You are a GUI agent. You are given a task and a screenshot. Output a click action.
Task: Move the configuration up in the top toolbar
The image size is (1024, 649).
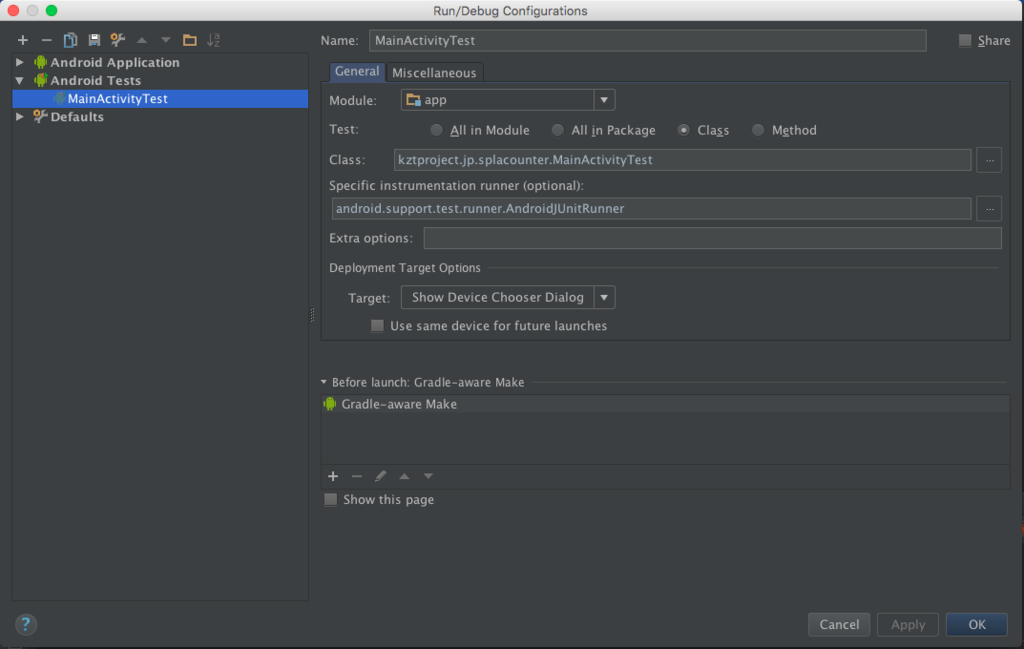tap(142, 40)
